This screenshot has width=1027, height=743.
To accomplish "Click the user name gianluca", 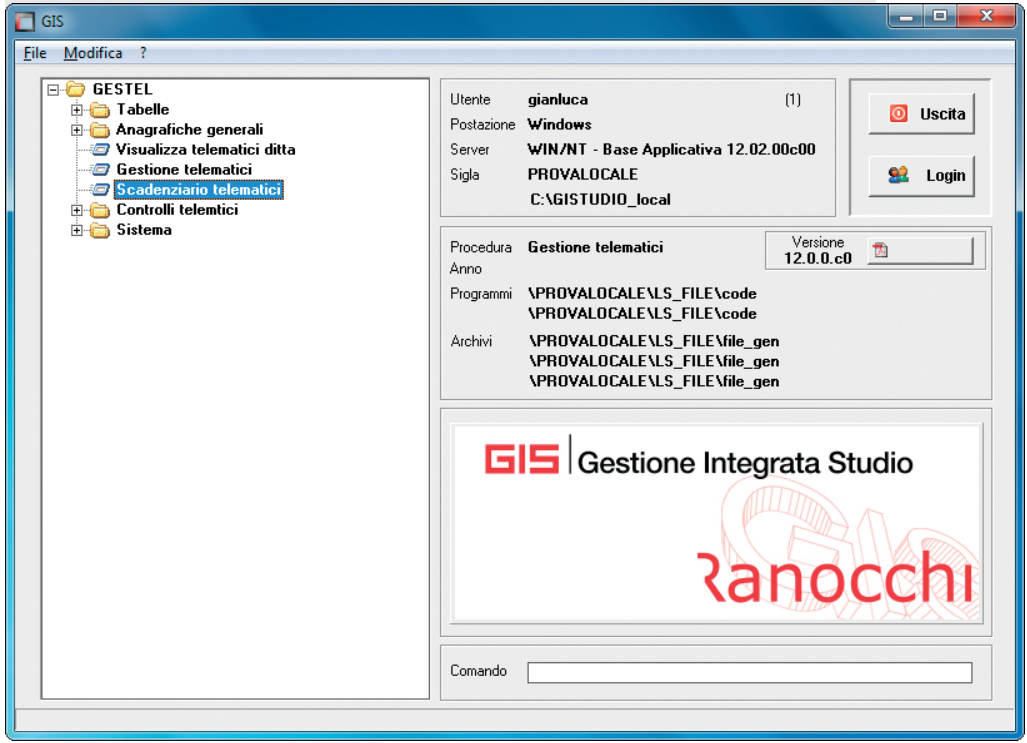I will click(558, 100).
